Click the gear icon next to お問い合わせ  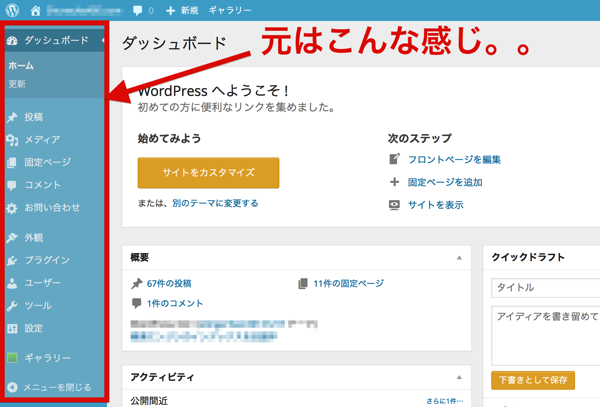point(12,208)
